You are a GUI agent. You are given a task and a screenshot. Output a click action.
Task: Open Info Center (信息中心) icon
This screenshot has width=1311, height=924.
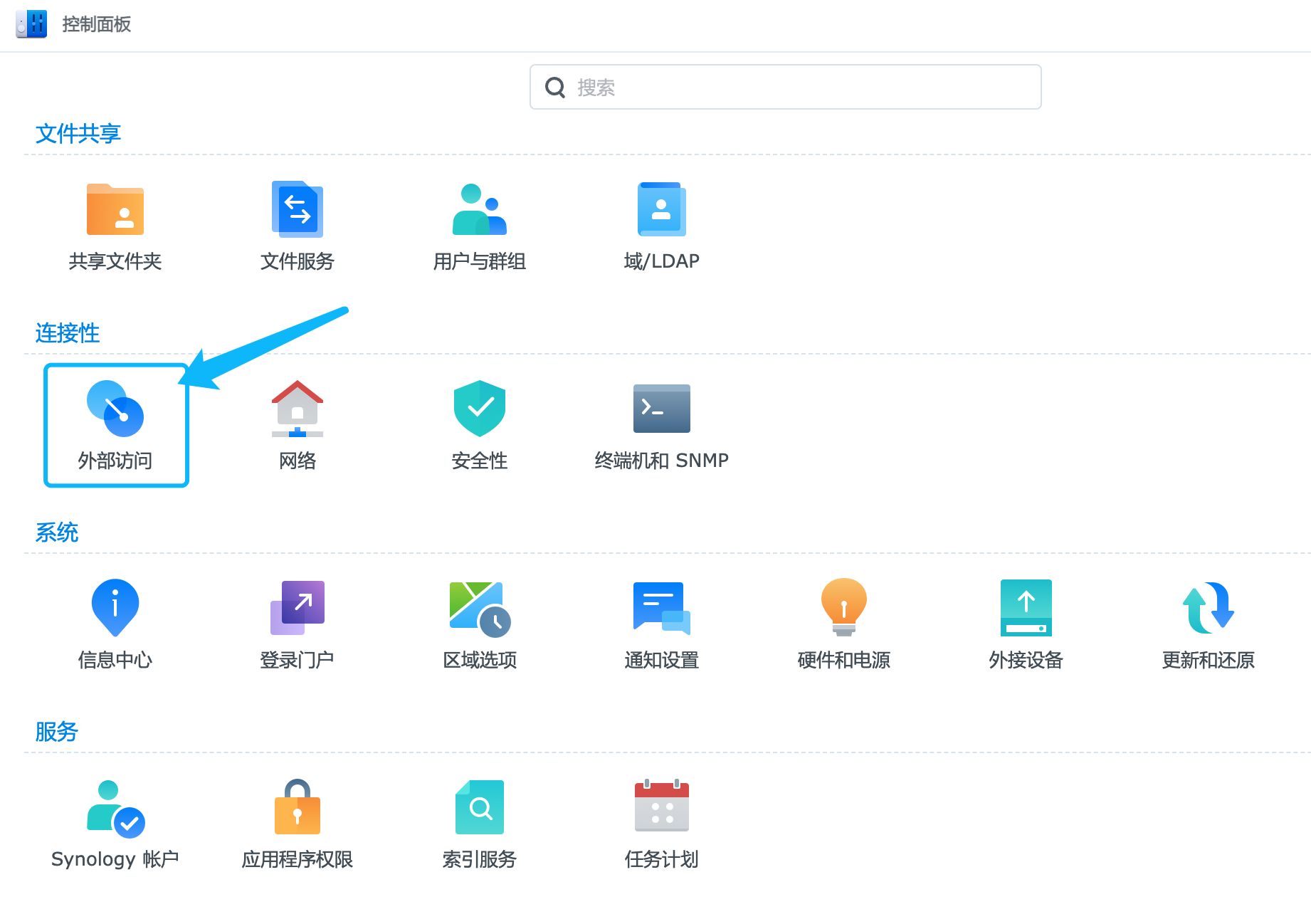[x=115, y=608]
